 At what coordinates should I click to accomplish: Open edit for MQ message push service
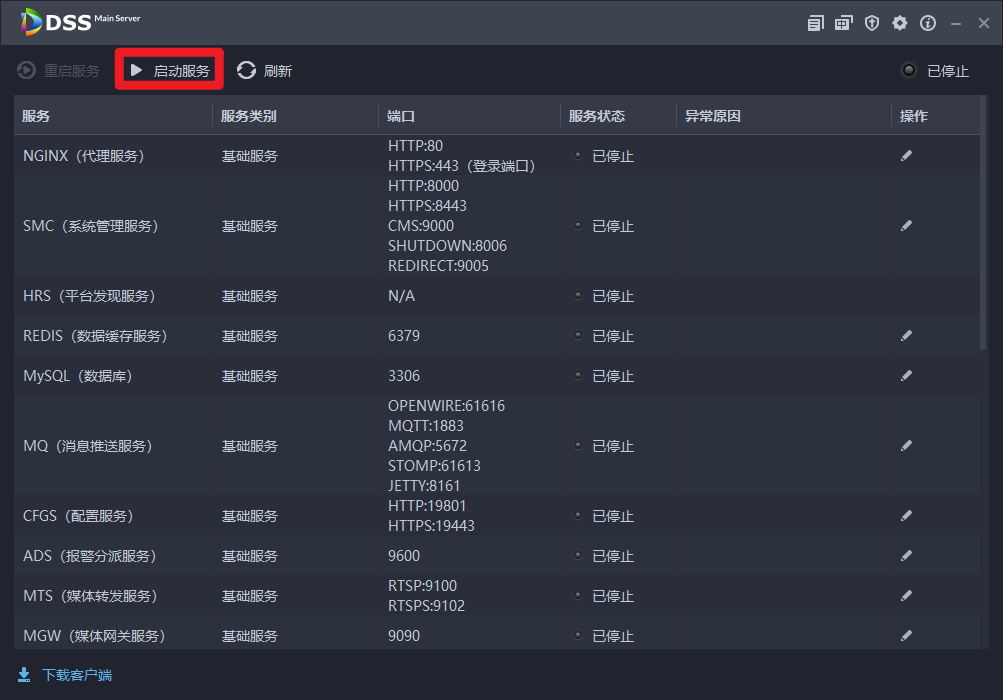(906, 446)
